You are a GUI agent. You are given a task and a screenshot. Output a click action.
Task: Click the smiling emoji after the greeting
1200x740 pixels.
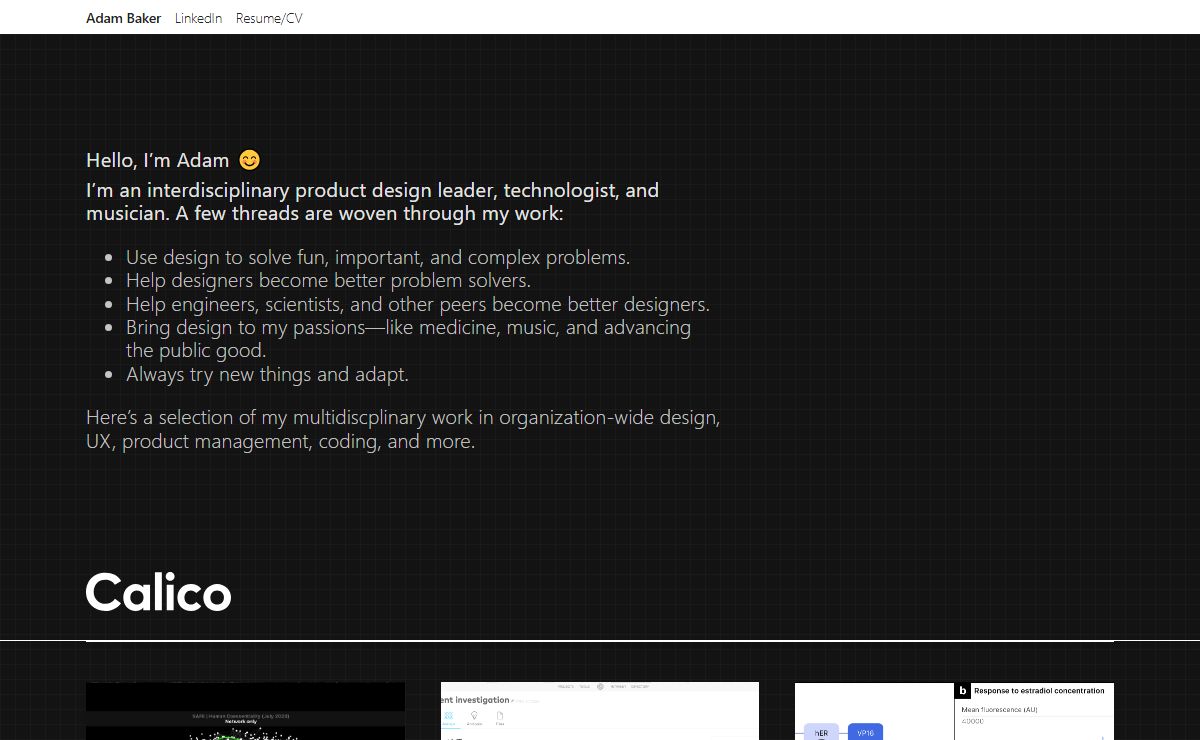pyautogui.click(x=250, y=160)
